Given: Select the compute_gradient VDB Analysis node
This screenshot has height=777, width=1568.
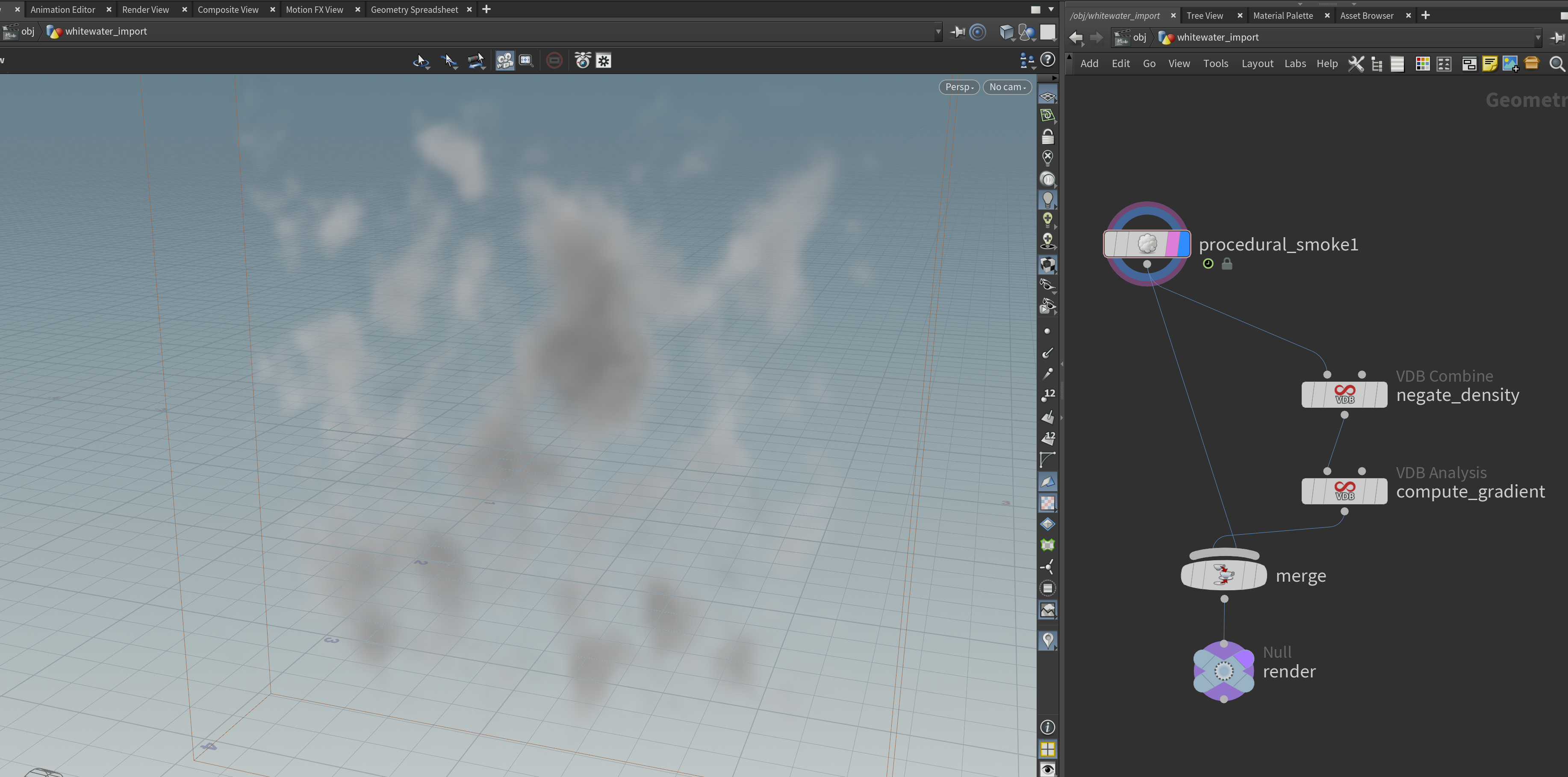Looking at the screenshot, I should tap(1344, 491).
